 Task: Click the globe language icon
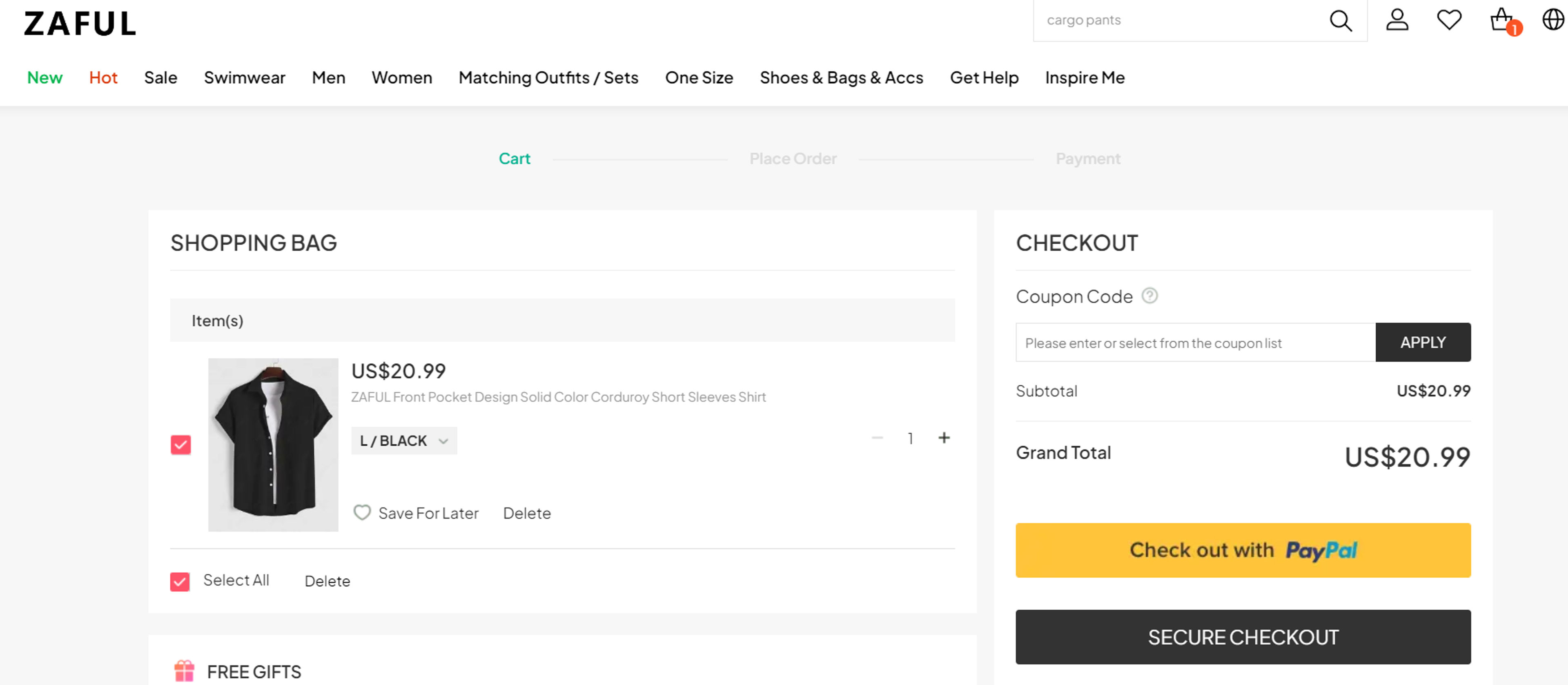[x=1553, y=20]
